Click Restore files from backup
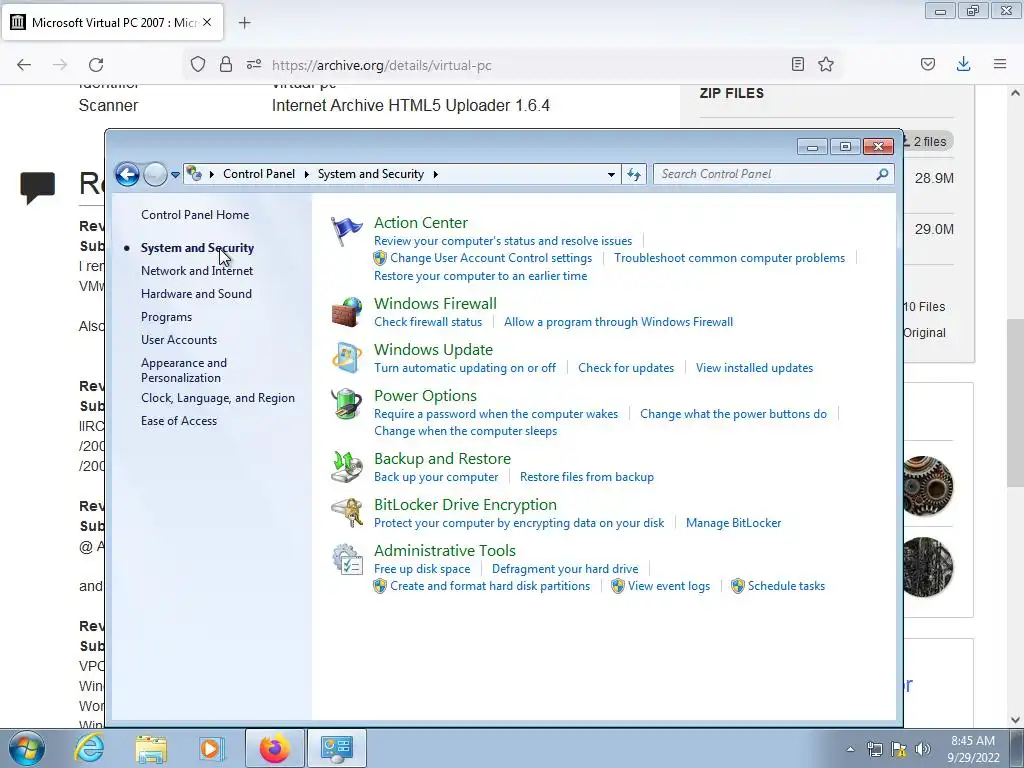 (586, 477)
